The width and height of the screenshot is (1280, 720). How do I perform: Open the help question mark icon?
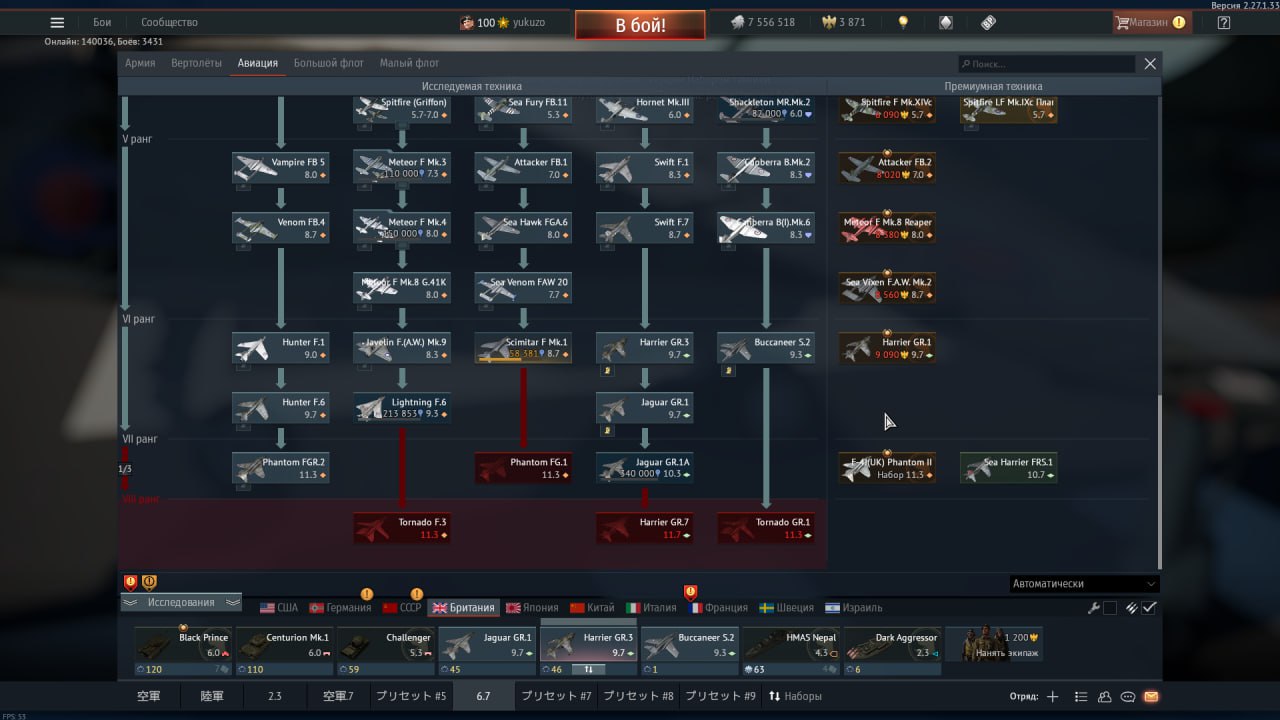(x=1224, y=22)
